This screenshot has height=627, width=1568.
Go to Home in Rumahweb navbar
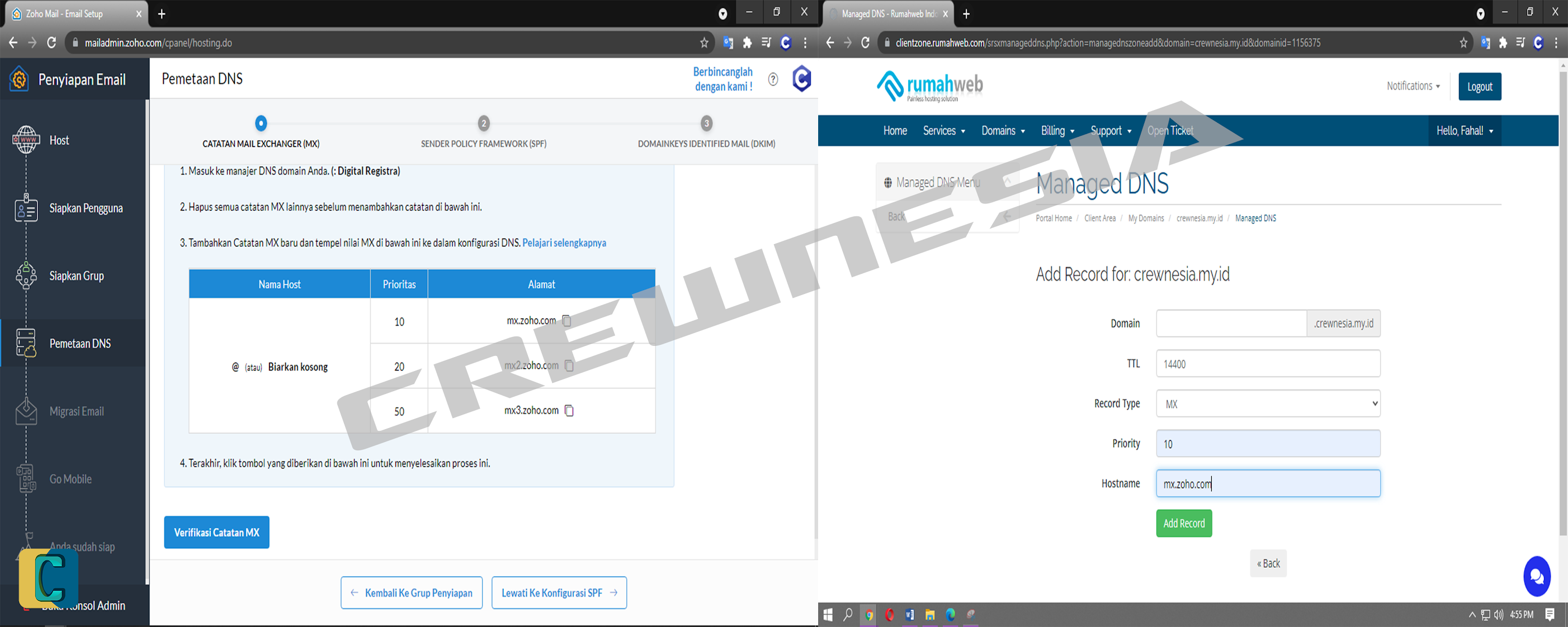click(x=895, y=131)
